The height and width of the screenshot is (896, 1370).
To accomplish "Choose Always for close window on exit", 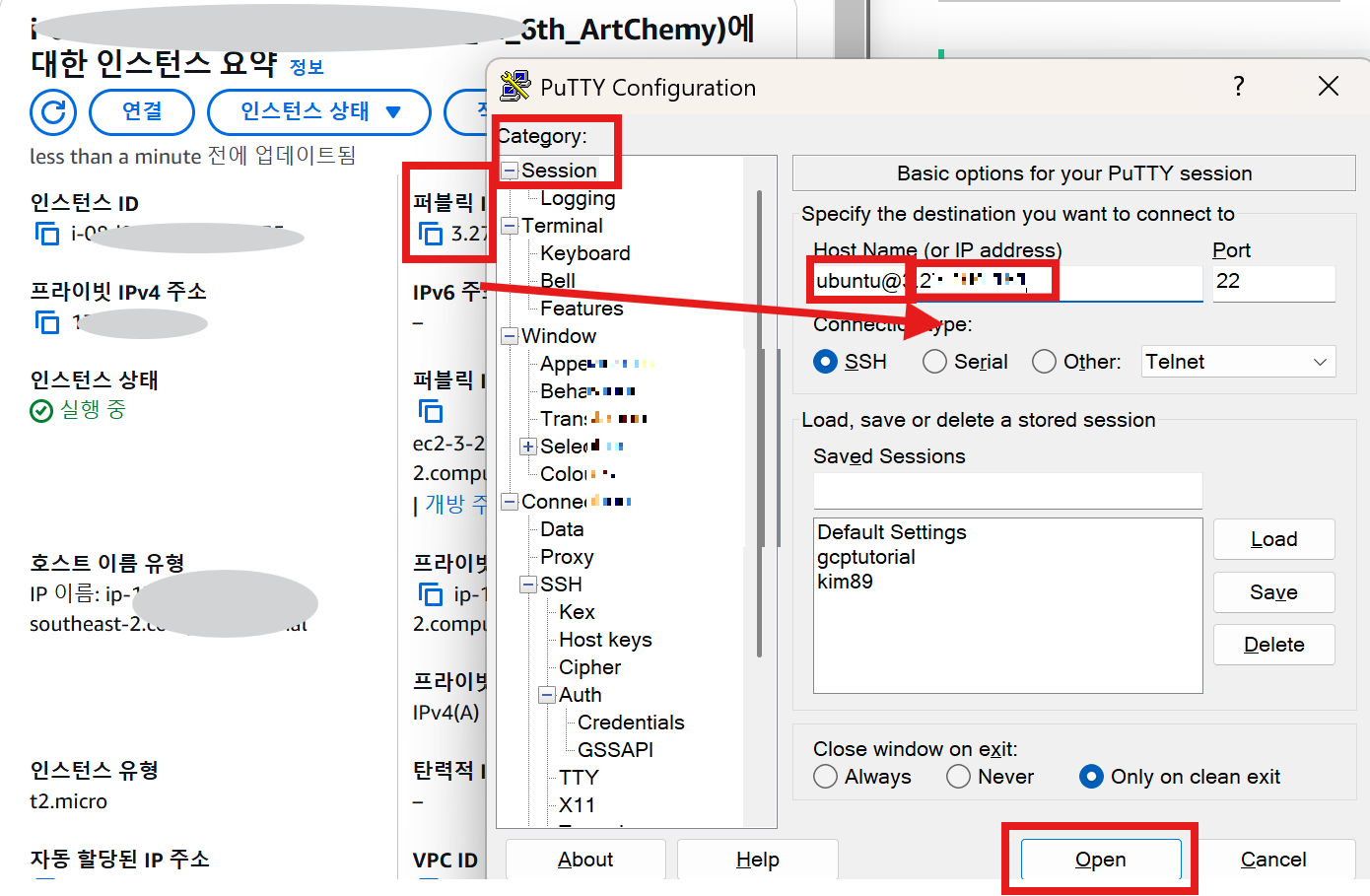I will point(826,777).
